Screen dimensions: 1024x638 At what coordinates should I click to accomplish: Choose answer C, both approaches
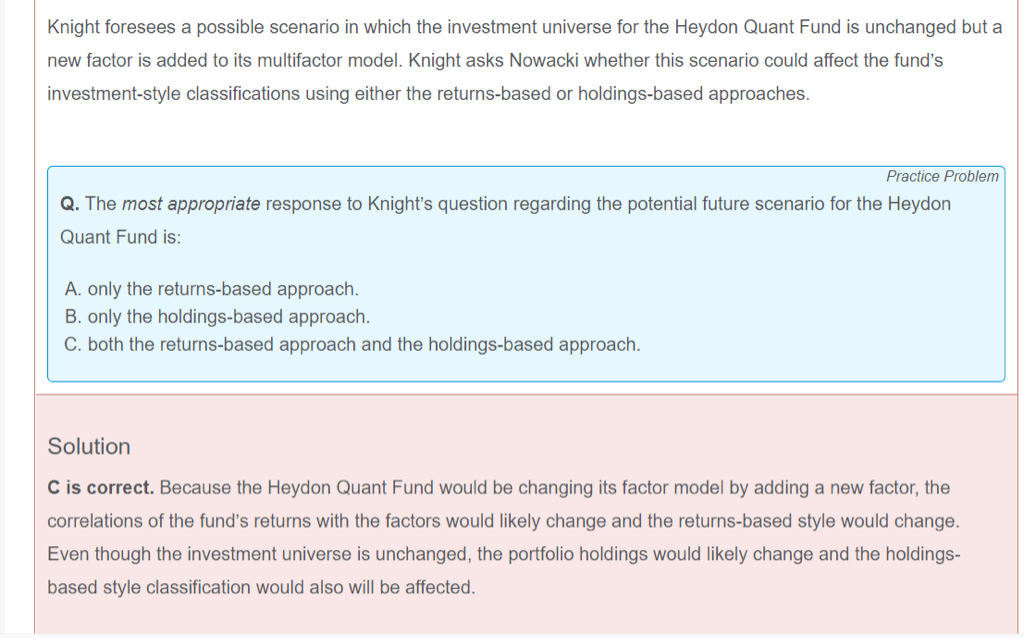pyautogui.click(x=352, y=345)
